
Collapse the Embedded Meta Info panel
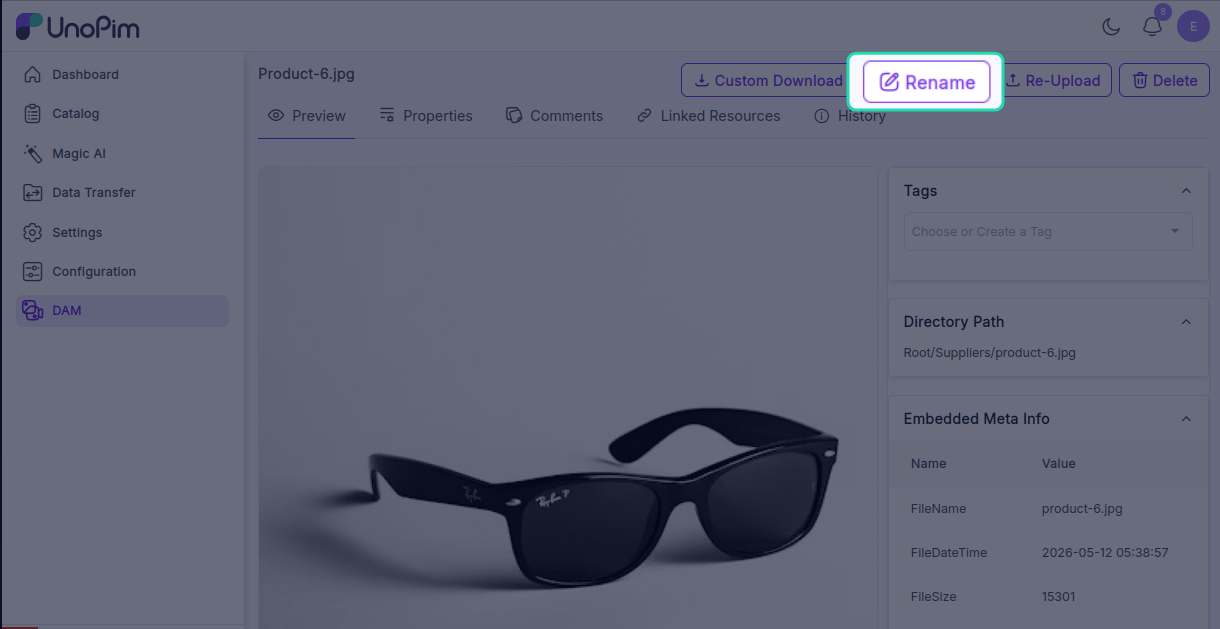(1186, 419)
